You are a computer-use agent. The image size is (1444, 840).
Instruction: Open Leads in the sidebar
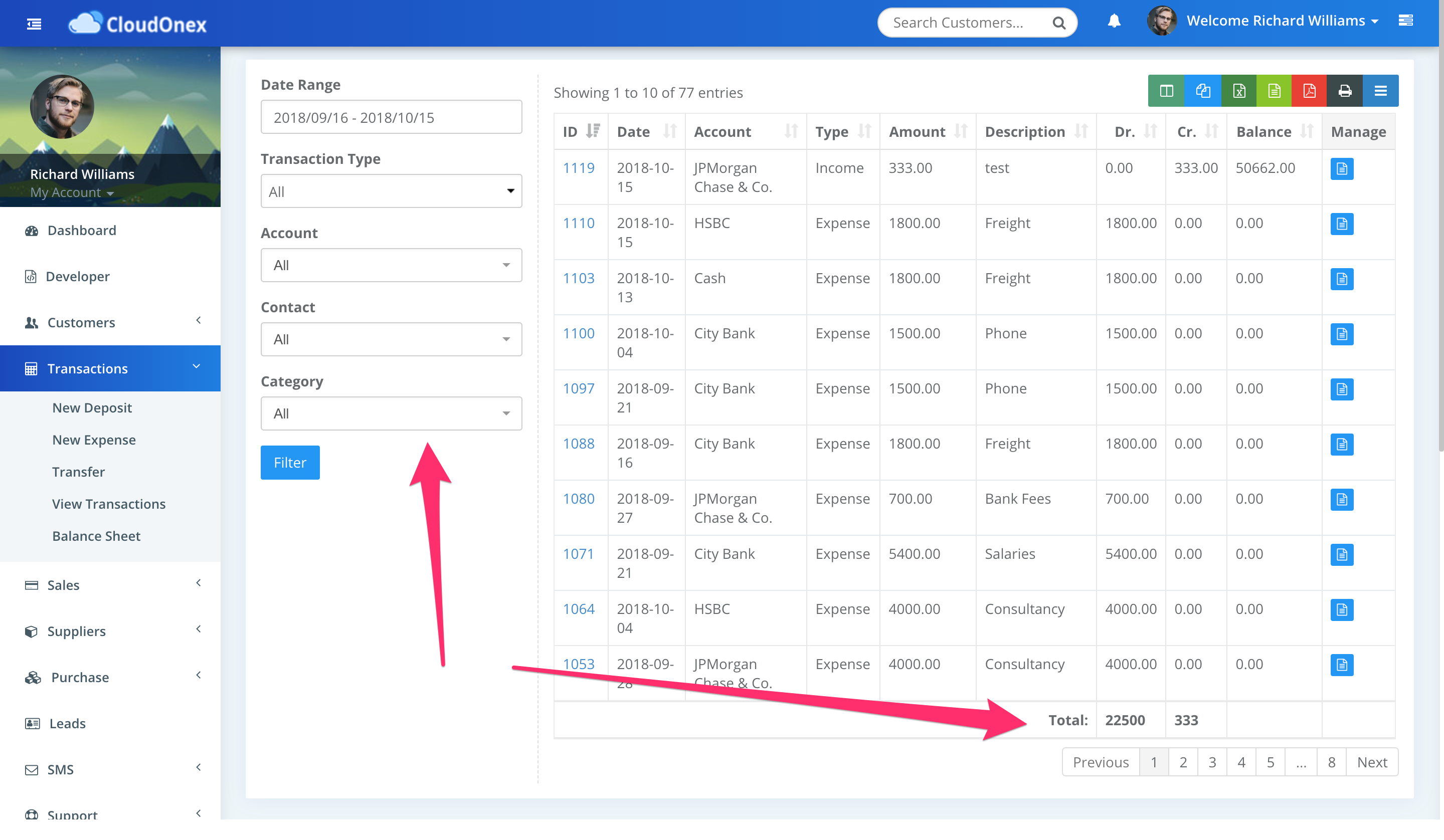110,723
